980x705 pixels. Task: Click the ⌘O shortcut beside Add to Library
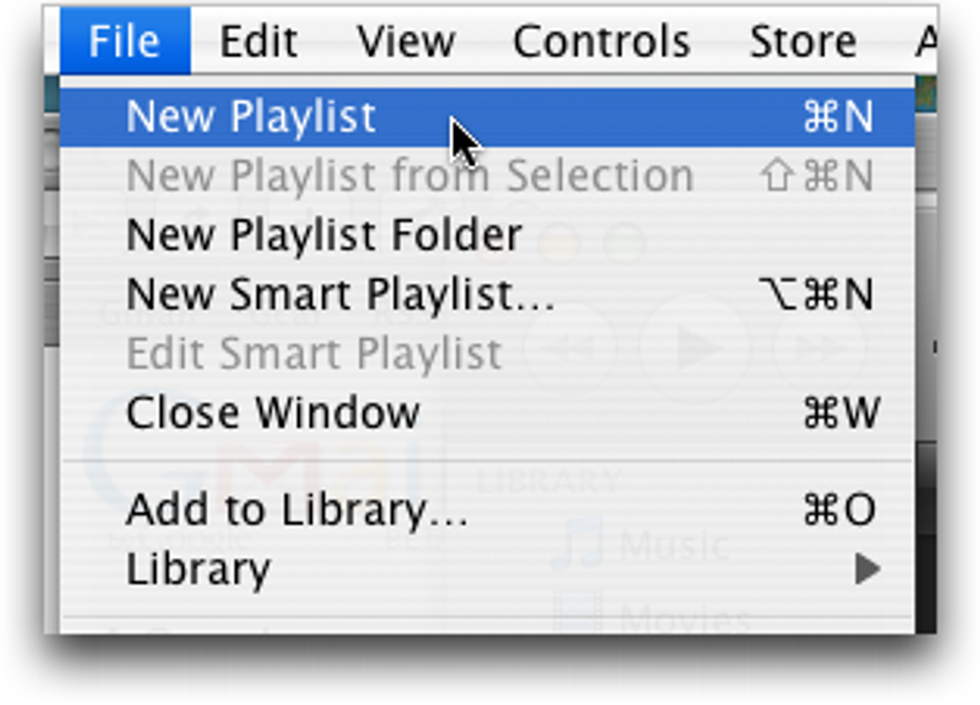tap(839, 510)
